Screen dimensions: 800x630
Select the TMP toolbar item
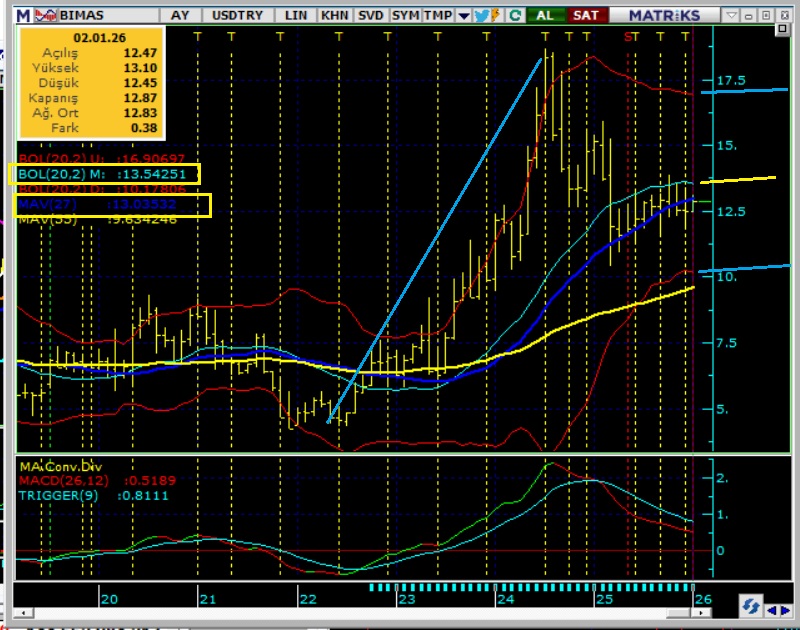point(437,16)
